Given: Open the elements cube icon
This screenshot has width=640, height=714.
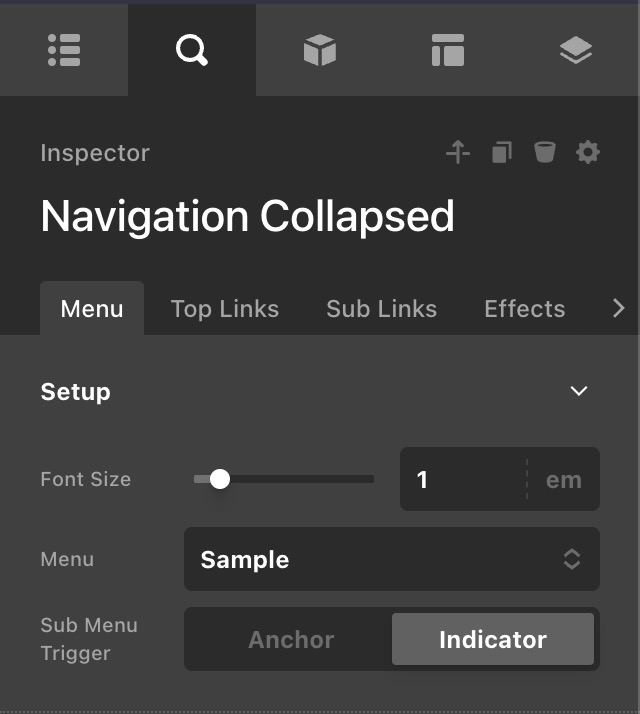Looking at the screenshot, I should [320, 51].
